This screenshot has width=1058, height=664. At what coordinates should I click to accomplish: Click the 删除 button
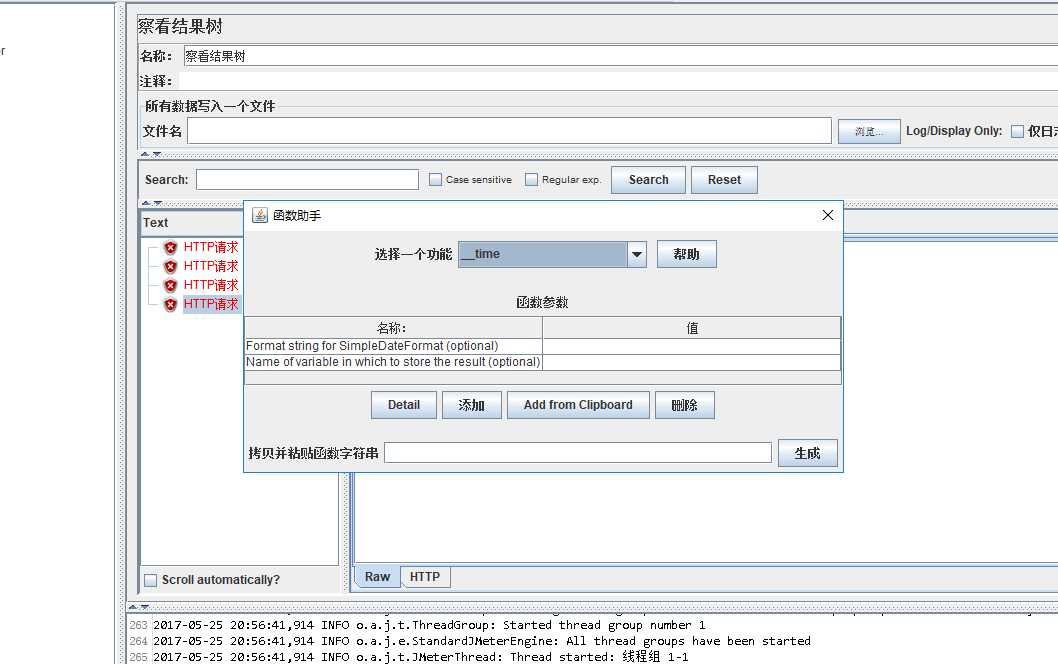685,405
